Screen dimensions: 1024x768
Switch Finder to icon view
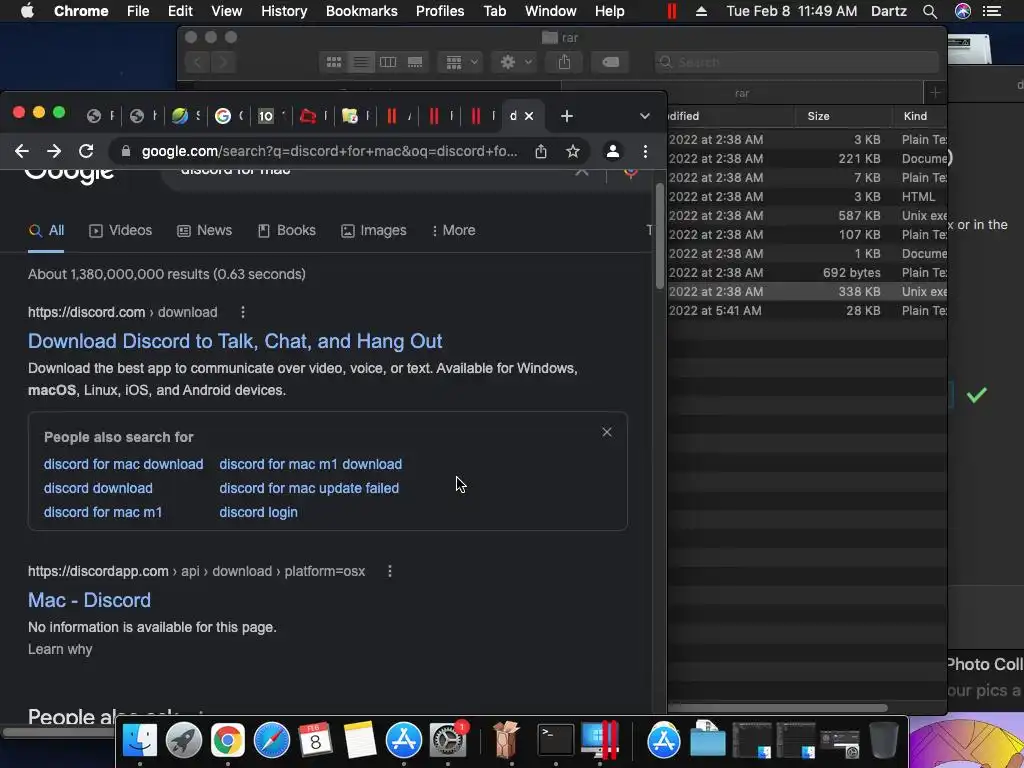334,62
